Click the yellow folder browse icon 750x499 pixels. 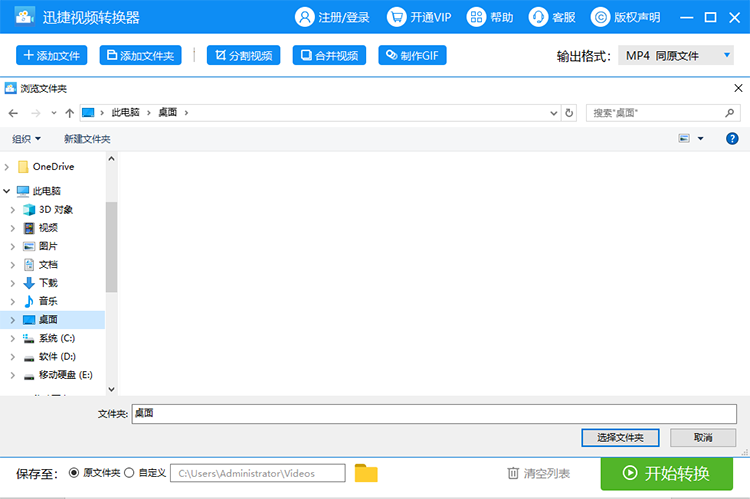(x=366, y=473)
